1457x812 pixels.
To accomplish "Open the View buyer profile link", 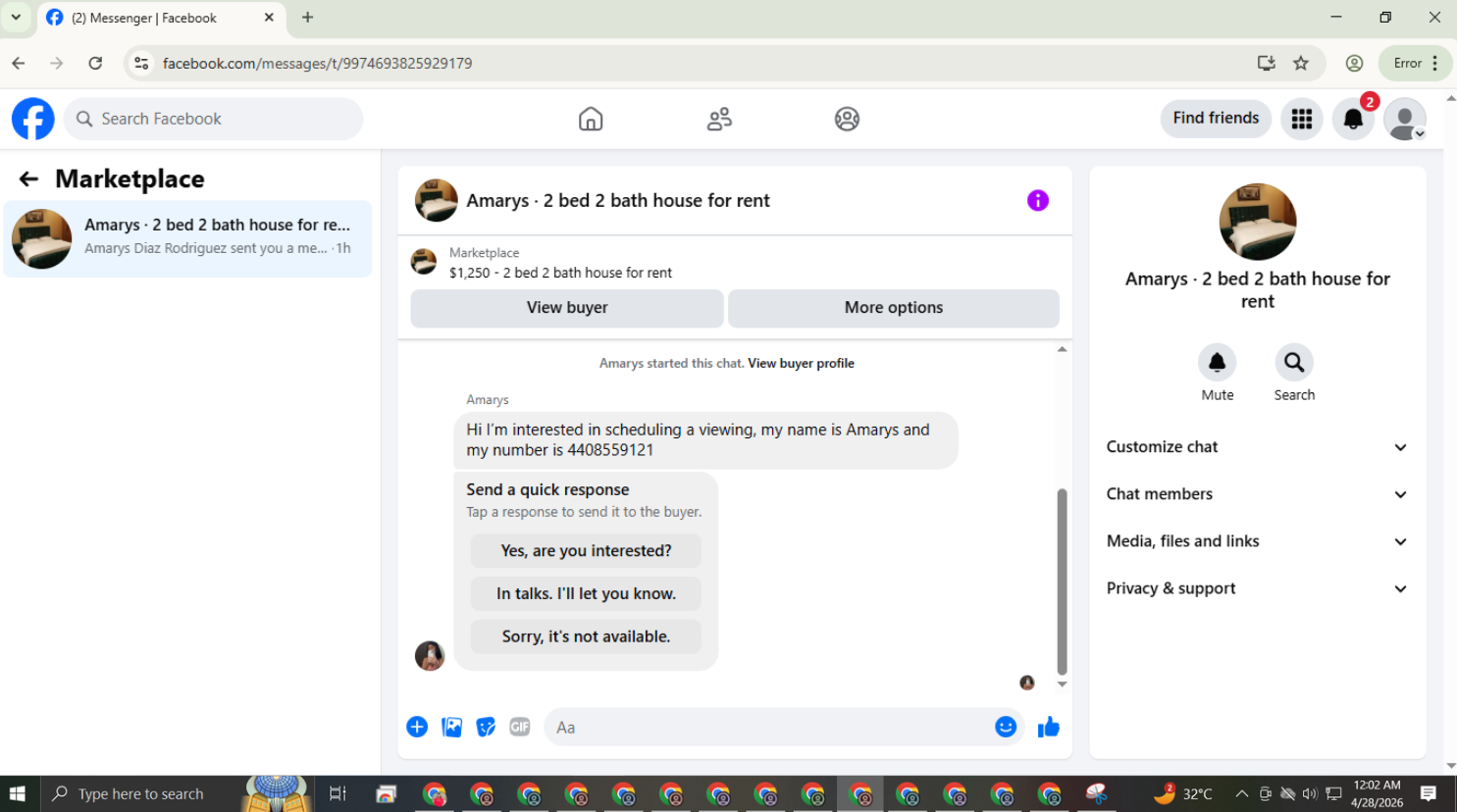I will [x=801, y=363].
